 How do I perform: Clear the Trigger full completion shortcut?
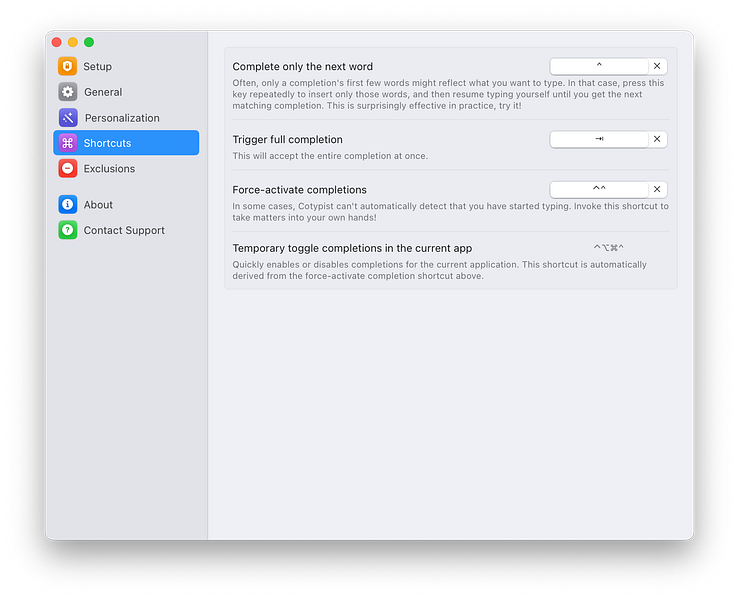[657, 139]
